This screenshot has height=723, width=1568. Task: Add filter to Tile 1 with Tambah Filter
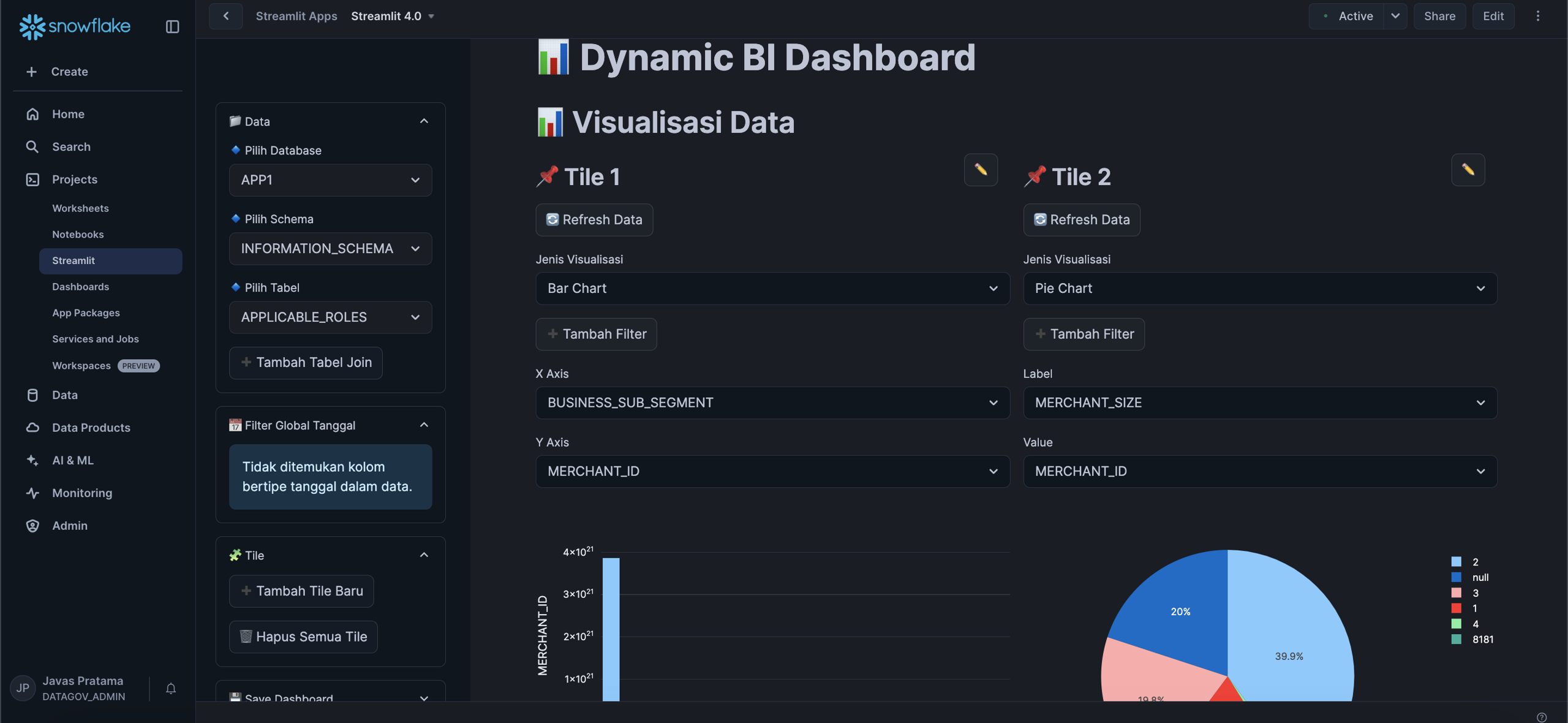(x=596, y=334)
